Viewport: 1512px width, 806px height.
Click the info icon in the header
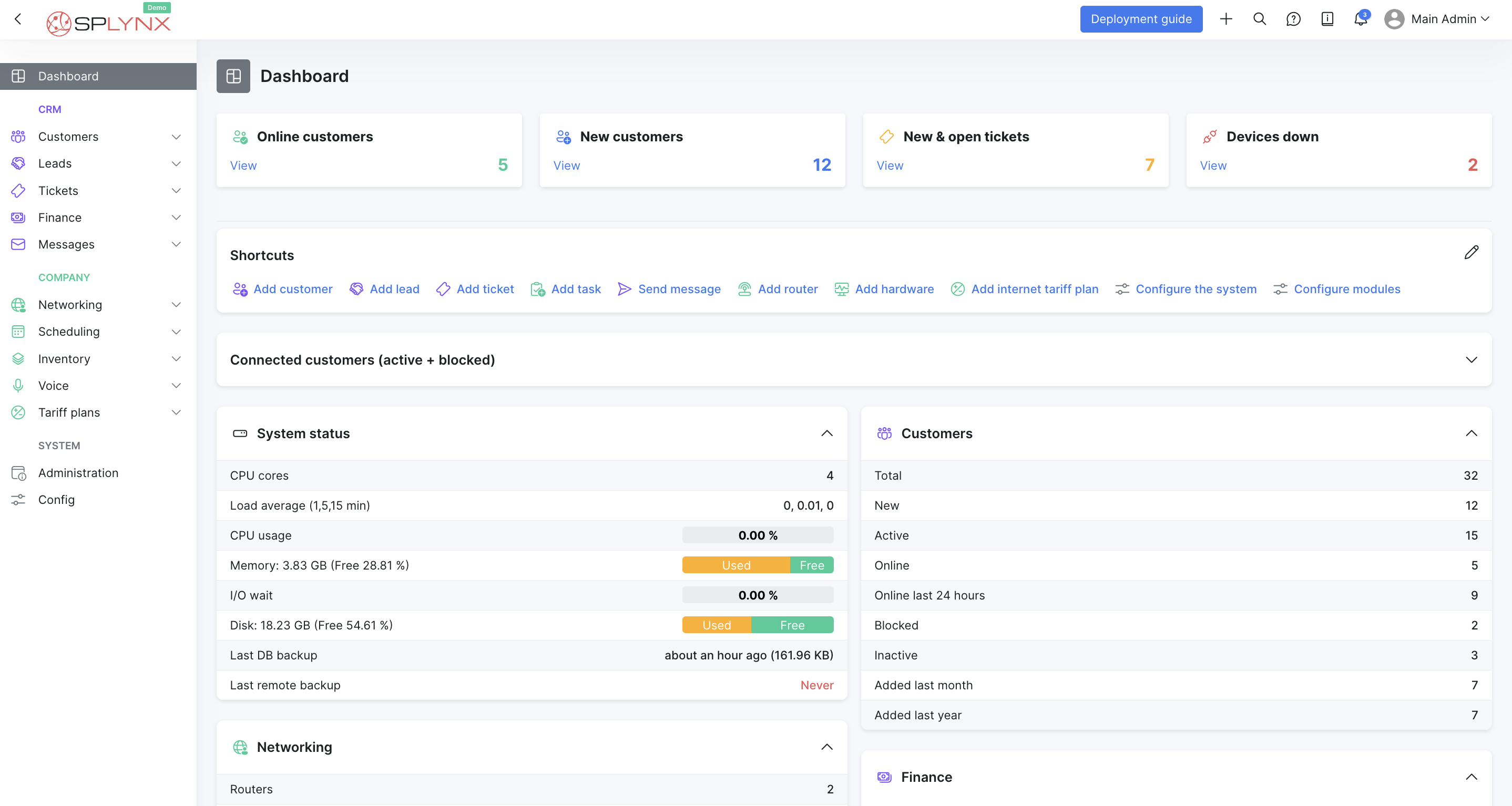pyautogui.click(x=1326, y=19)
